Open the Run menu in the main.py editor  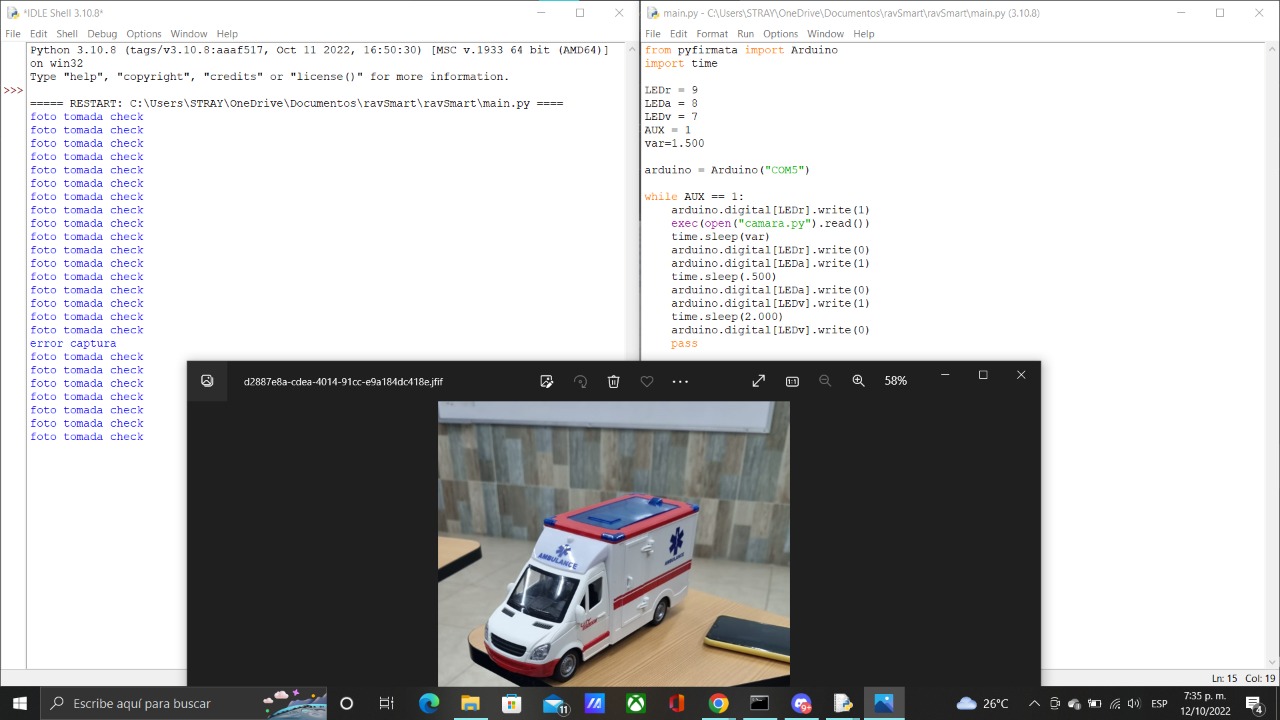[x=745, y=34]
